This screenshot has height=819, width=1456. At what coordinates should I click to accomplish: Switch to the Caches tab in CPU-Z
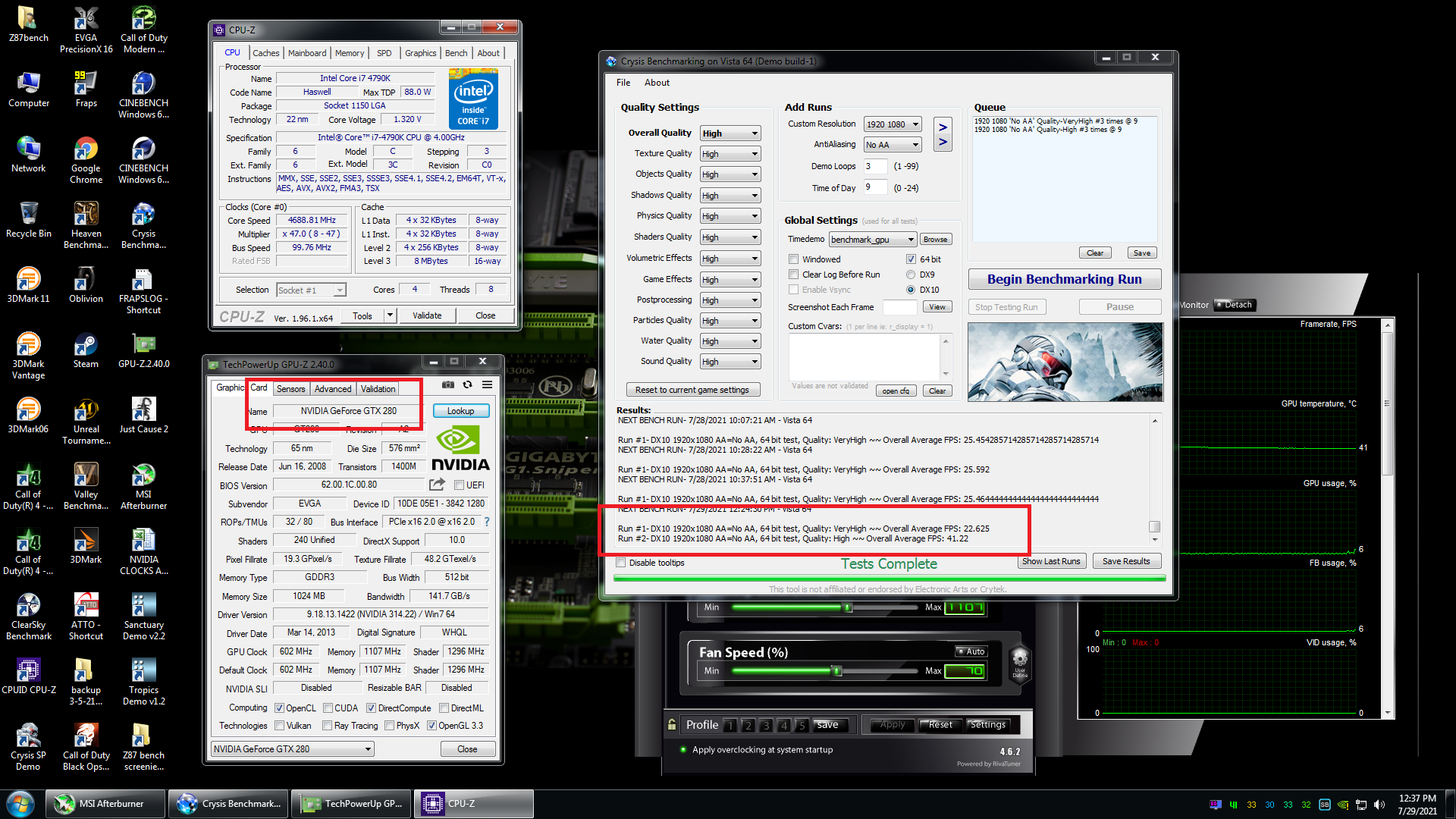[x=265, y=53]
